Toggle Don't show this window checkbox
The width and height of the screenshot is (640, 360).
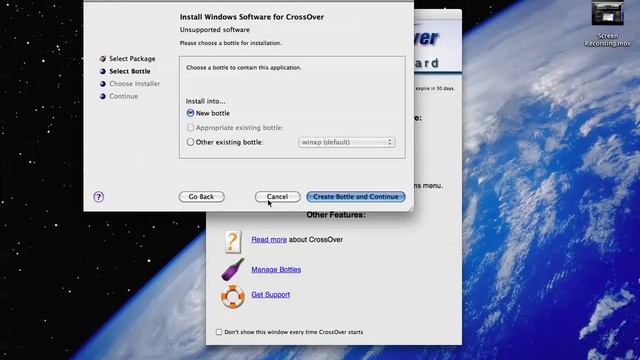(x=219, y=332)
